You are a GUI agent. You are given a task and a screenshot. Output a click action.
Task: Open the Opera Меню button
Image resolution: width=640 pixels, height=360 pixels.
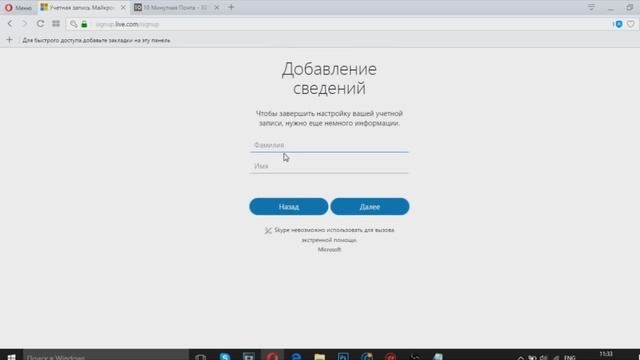pyautogui.click(x=18, y=7)
